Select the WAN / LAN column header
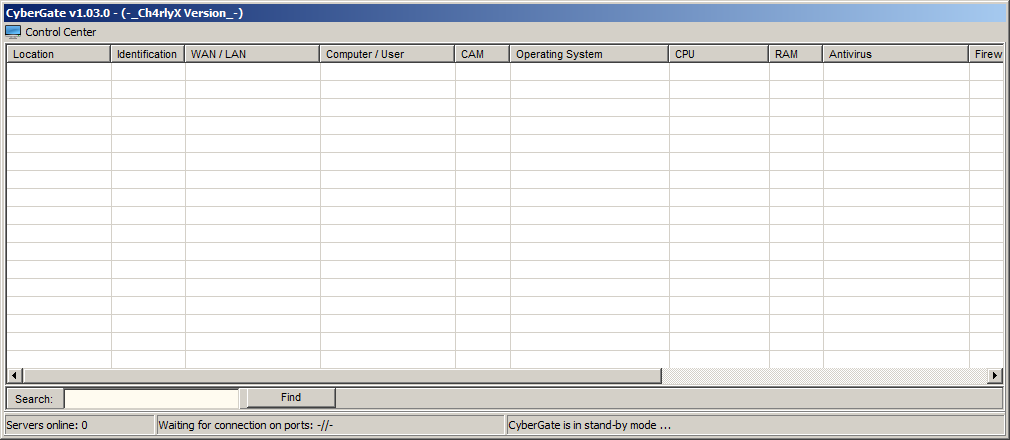The width and height of the screenshot is (1010, 440). [x=252, y=54]
